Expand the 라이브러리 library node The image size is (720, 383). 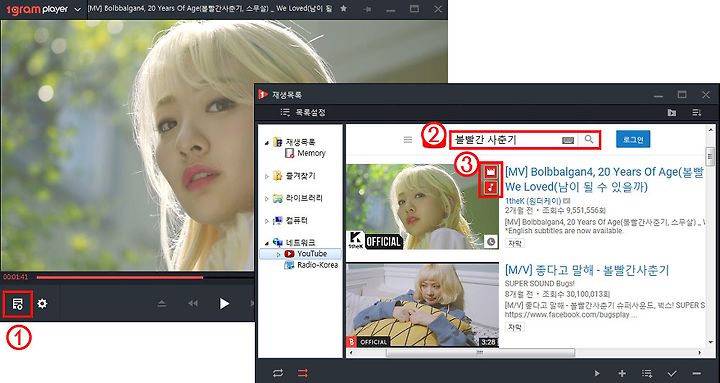[x=267, y=198]
